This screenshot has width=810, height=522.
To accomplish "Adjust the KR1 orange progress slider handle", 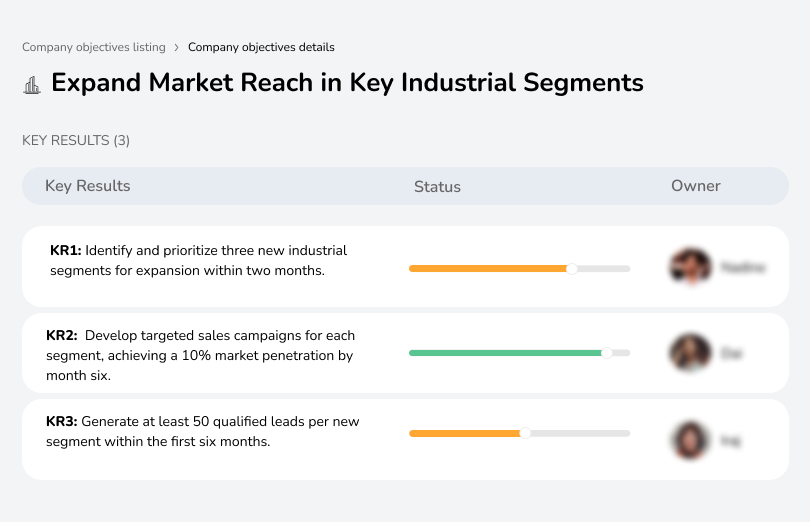I will (x=571, y=269).
